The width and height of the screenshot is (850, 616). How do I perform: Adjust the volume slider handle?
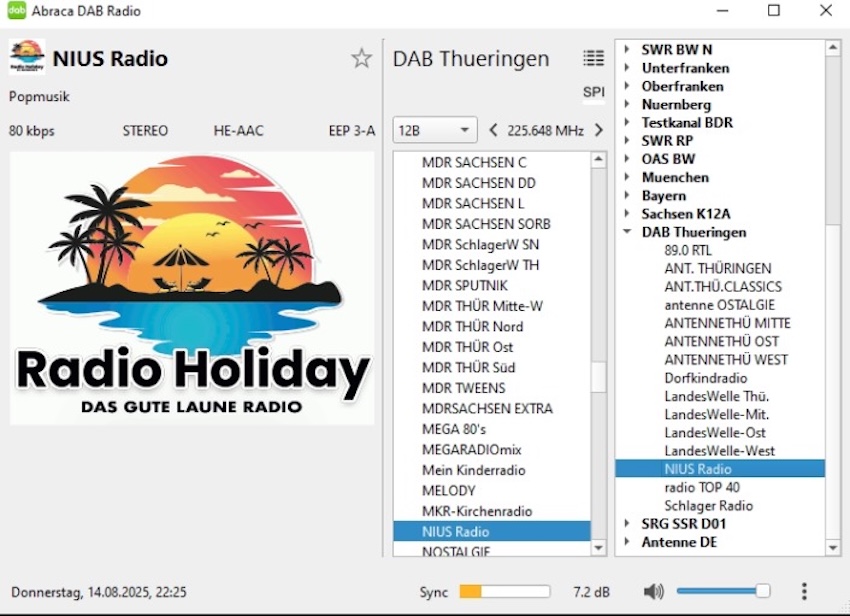coord(763,591)
